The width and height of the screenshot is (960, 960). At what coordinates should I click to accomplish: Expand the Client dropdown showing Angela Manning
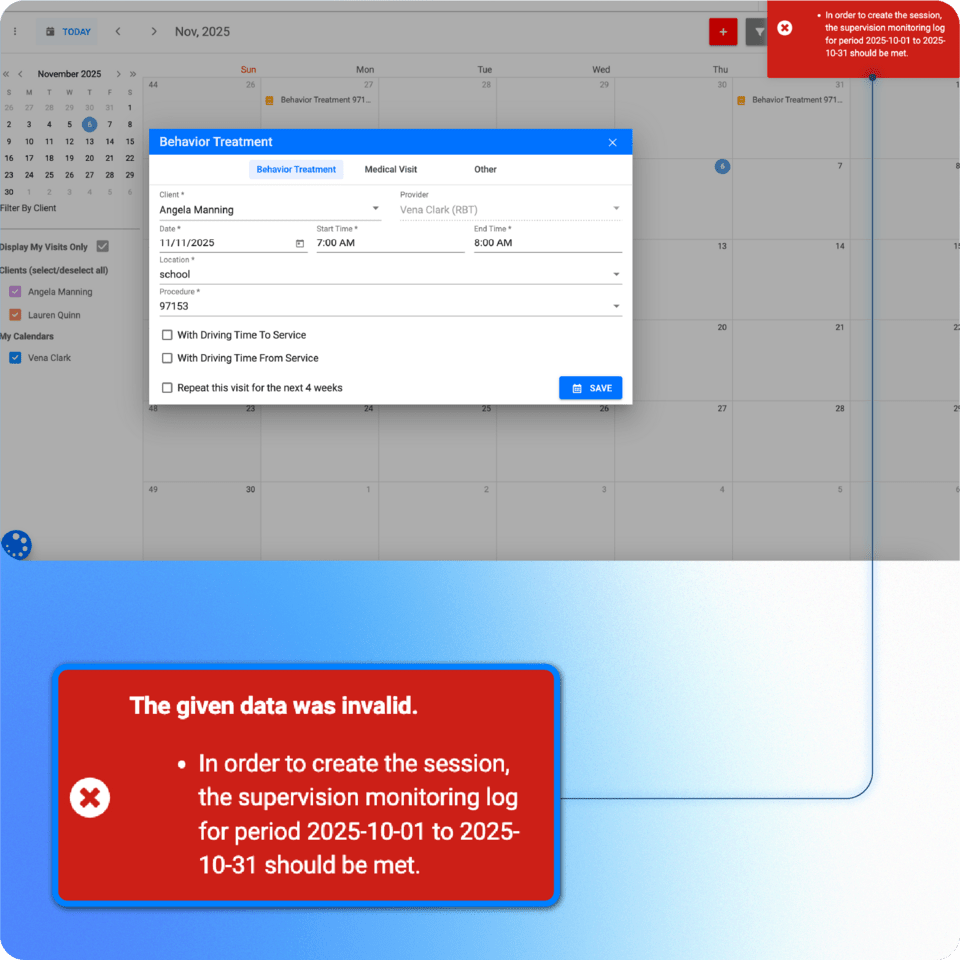[376, 210]
